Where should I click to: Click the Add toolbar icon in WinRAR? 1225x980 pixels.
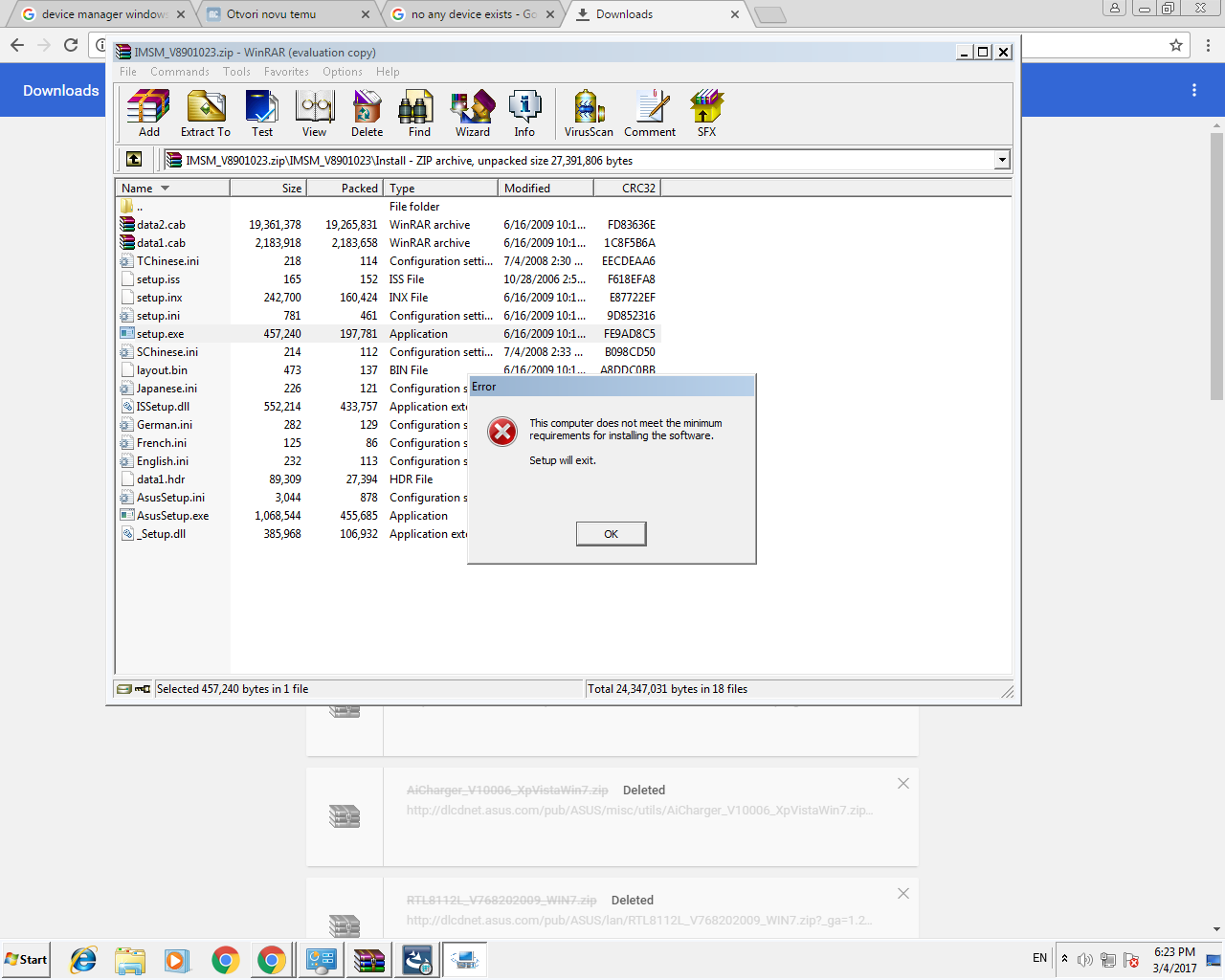click(x=148, y=114)
